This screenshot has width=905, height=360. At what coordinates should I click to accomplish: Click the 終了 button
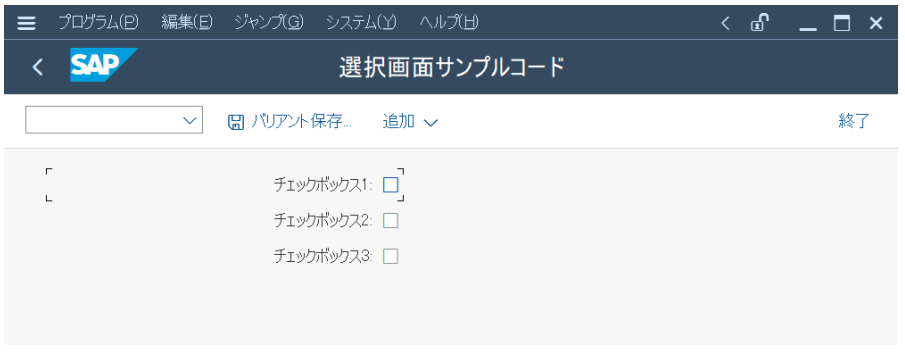(x=854, y=121)
